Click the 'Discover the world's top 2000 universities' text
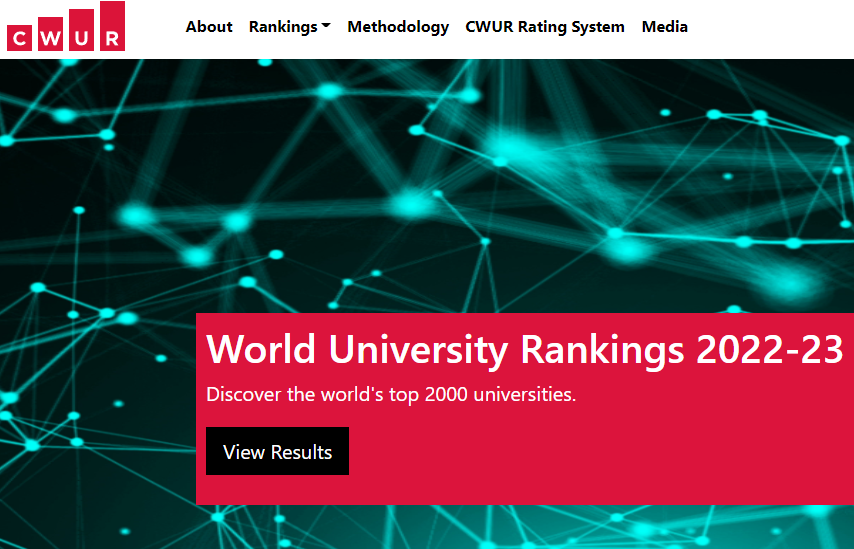This screenshot has width=854, height=549. tap(391, 394)
